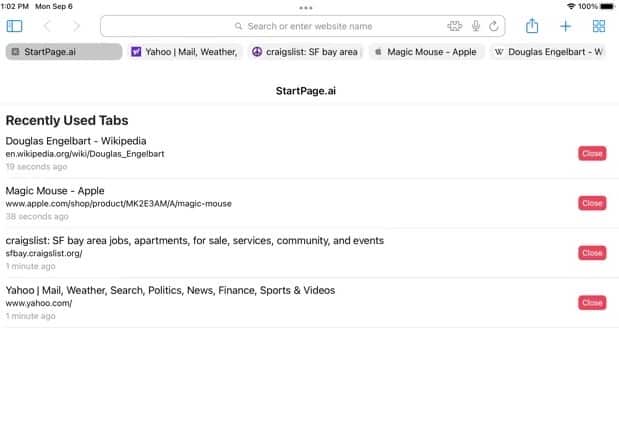
Task: Click the Recently Used Tabs heading
Action: coord(67,120)
